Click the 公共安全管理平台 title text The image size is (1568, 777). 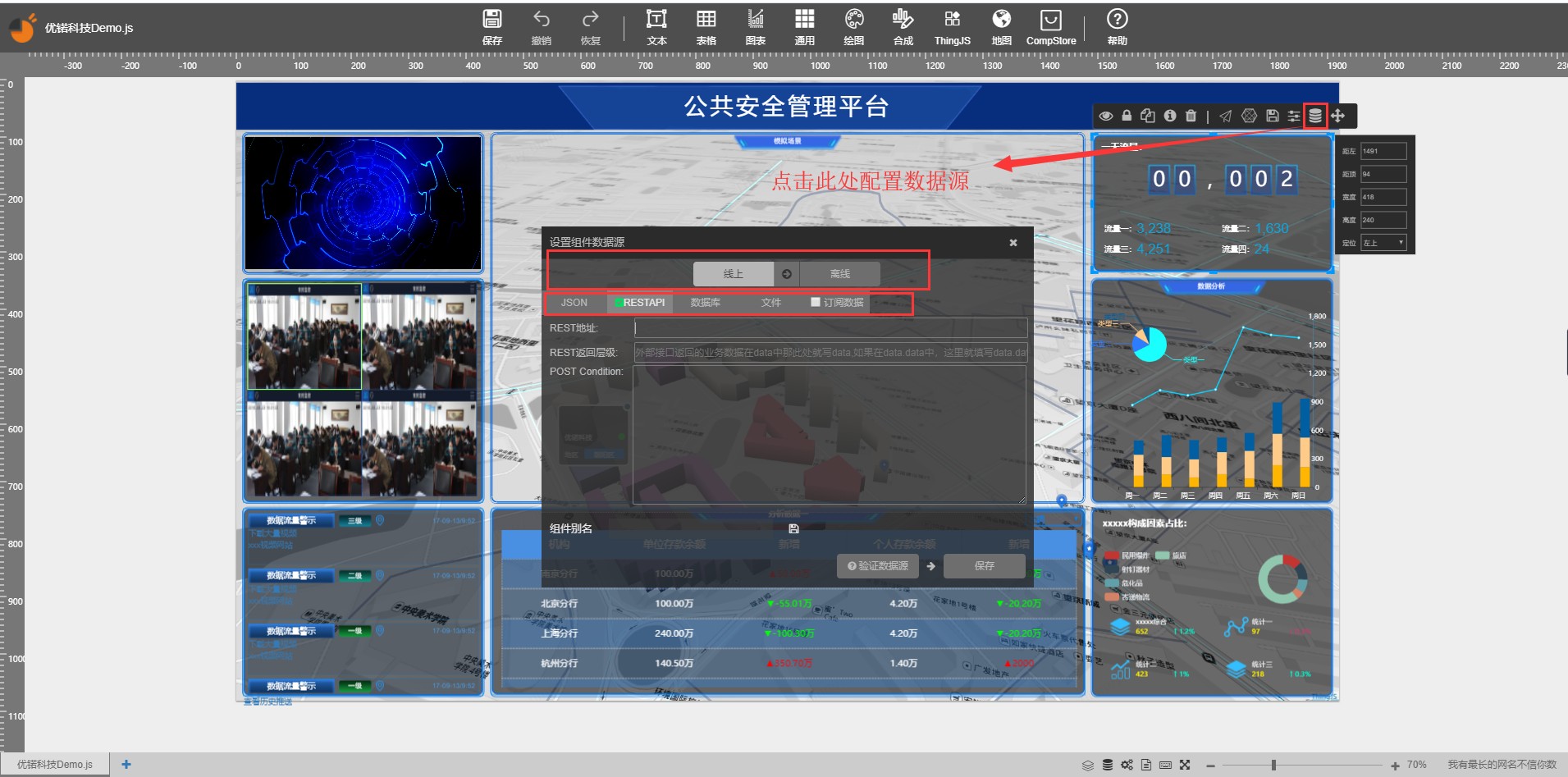coord(786,107)
